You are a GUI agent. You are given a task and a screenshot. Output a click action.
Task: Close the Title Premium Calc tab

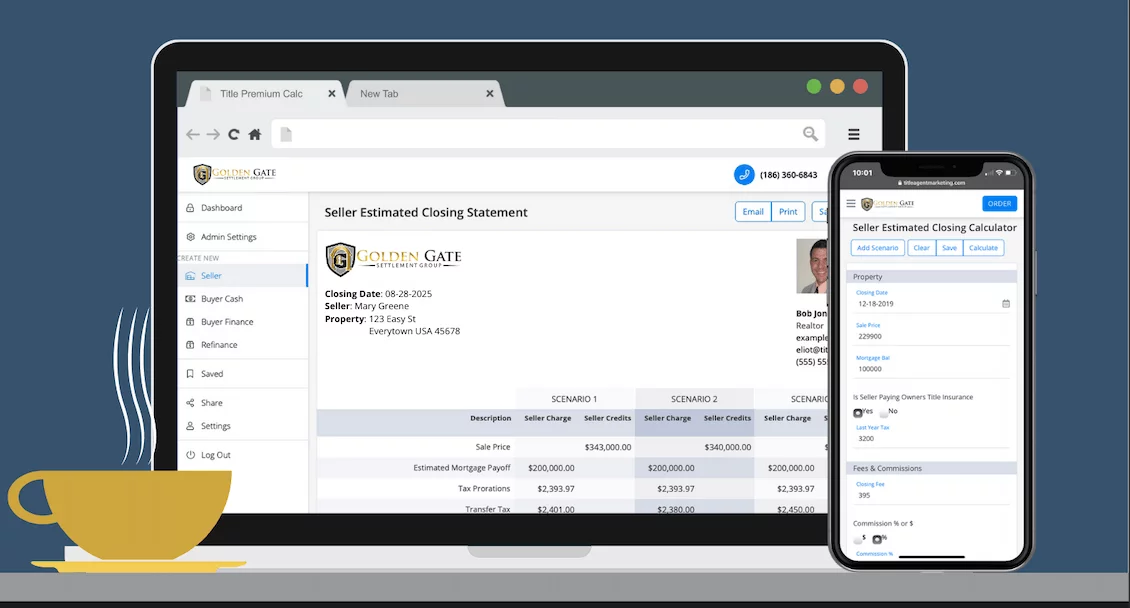tap(332, 94)
